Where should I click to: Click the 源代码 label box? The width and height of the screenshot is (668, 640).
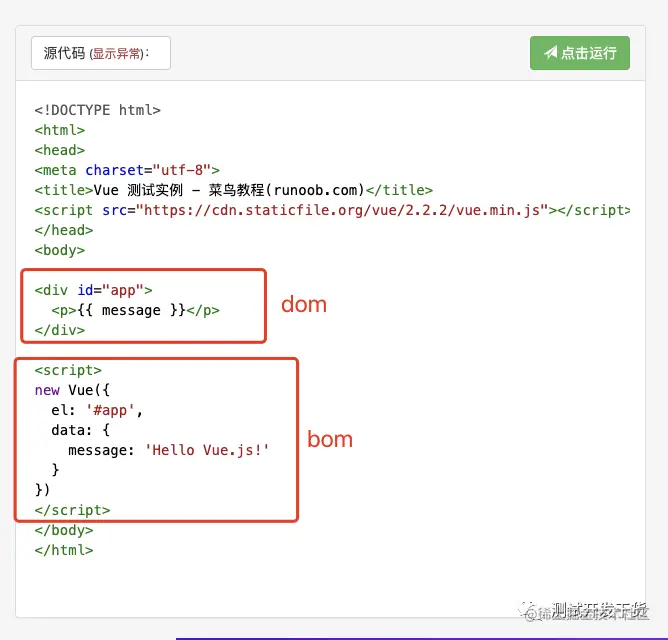tap(101, 53)
